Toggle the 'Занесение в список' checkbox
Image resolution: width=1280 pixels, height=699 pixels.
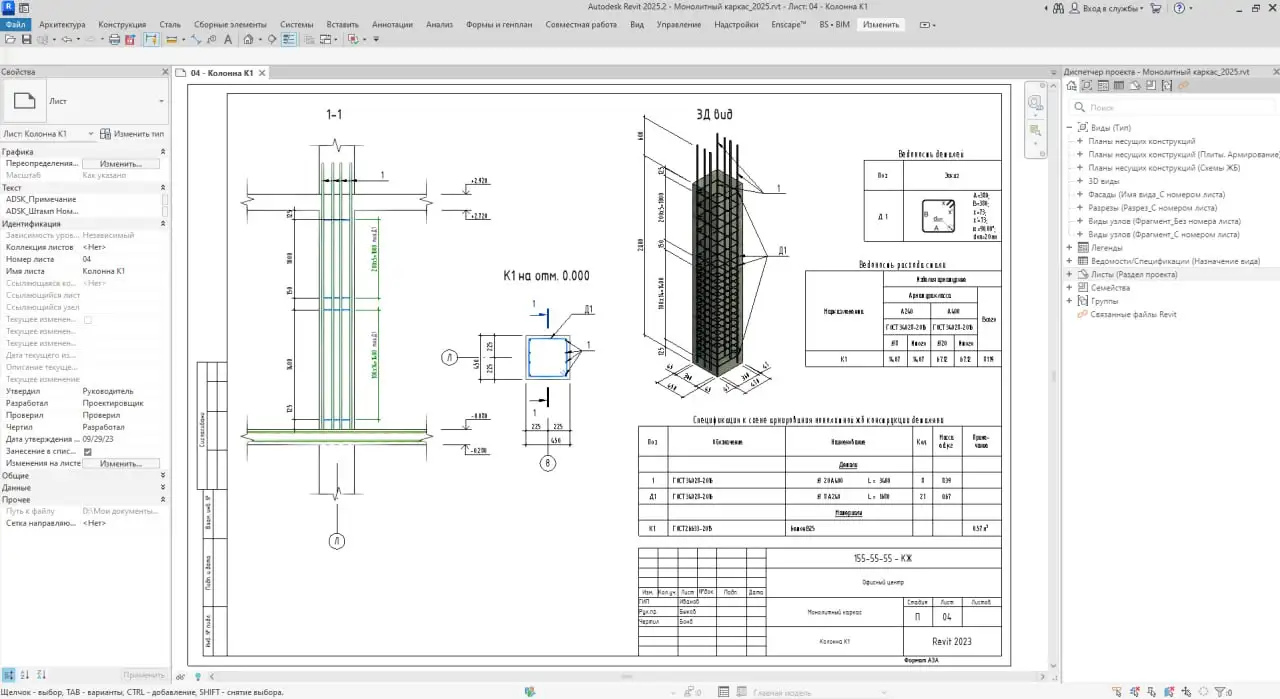click(x=88, y=452)
